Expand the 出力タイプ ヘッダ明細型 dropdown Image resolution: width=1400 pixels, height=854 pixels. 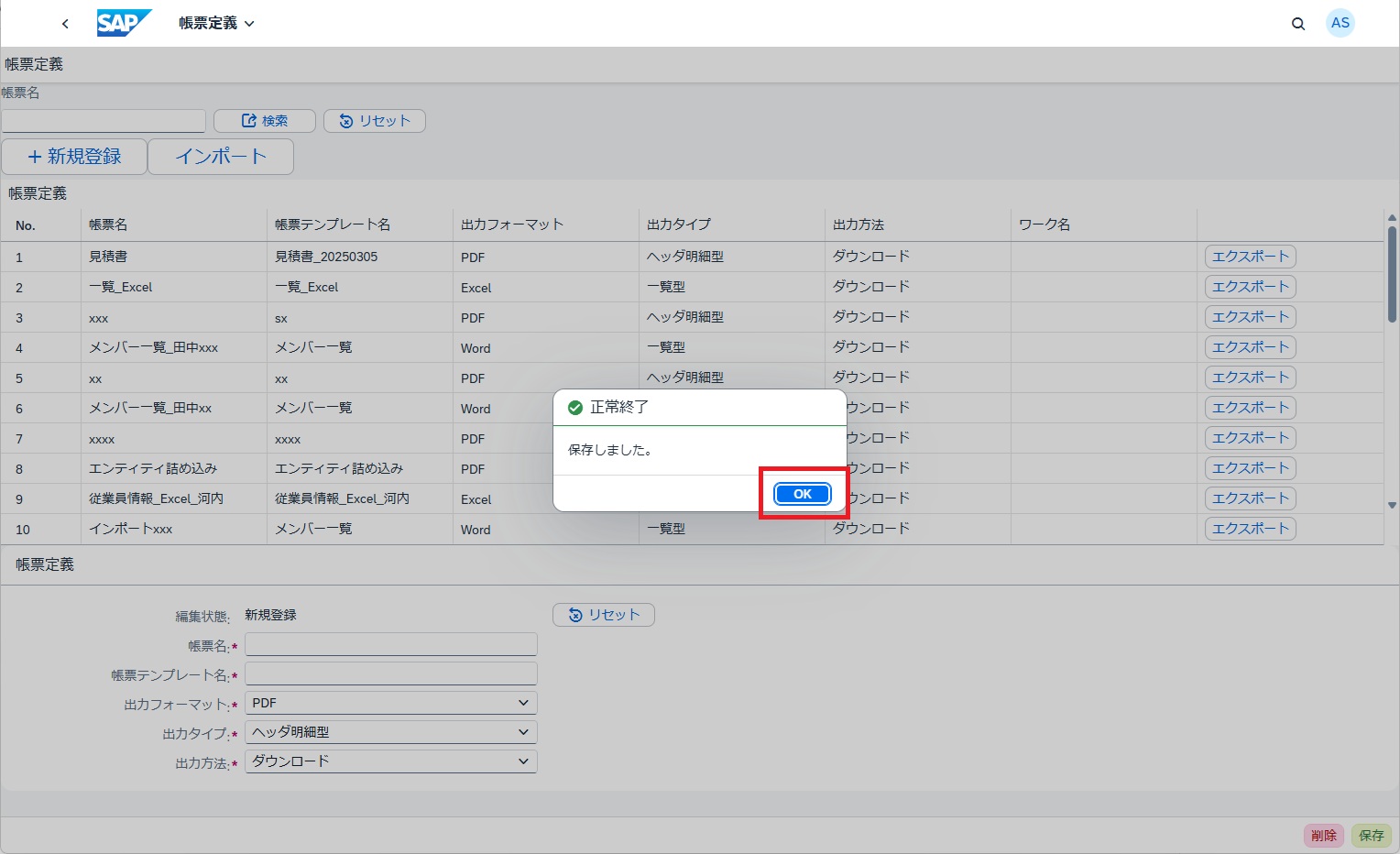(391, 732)
